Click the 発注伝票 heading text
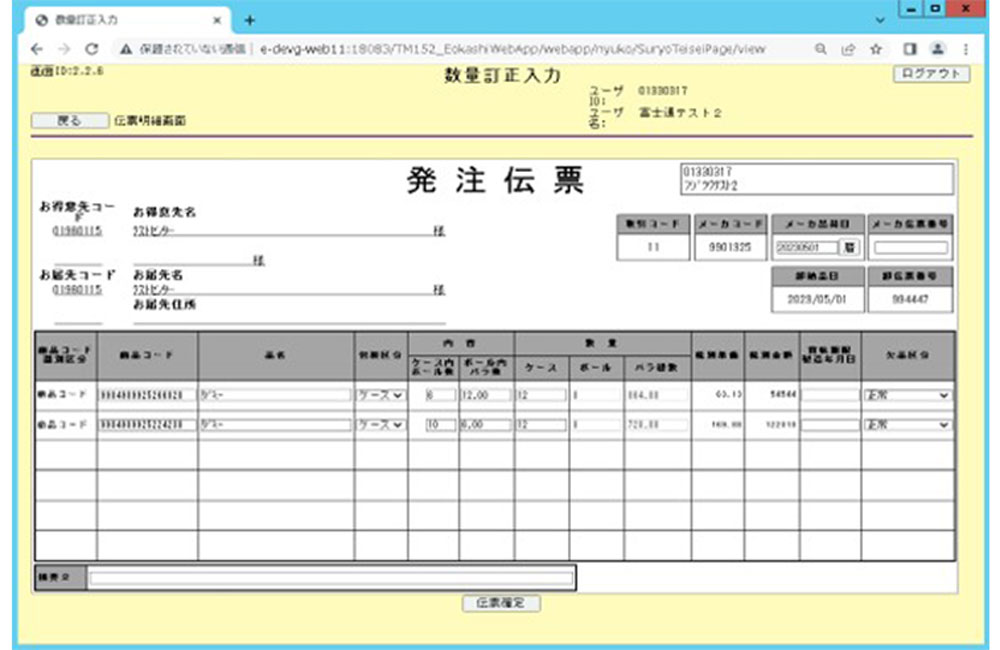 pyautogui.click(x=496, y=180)
